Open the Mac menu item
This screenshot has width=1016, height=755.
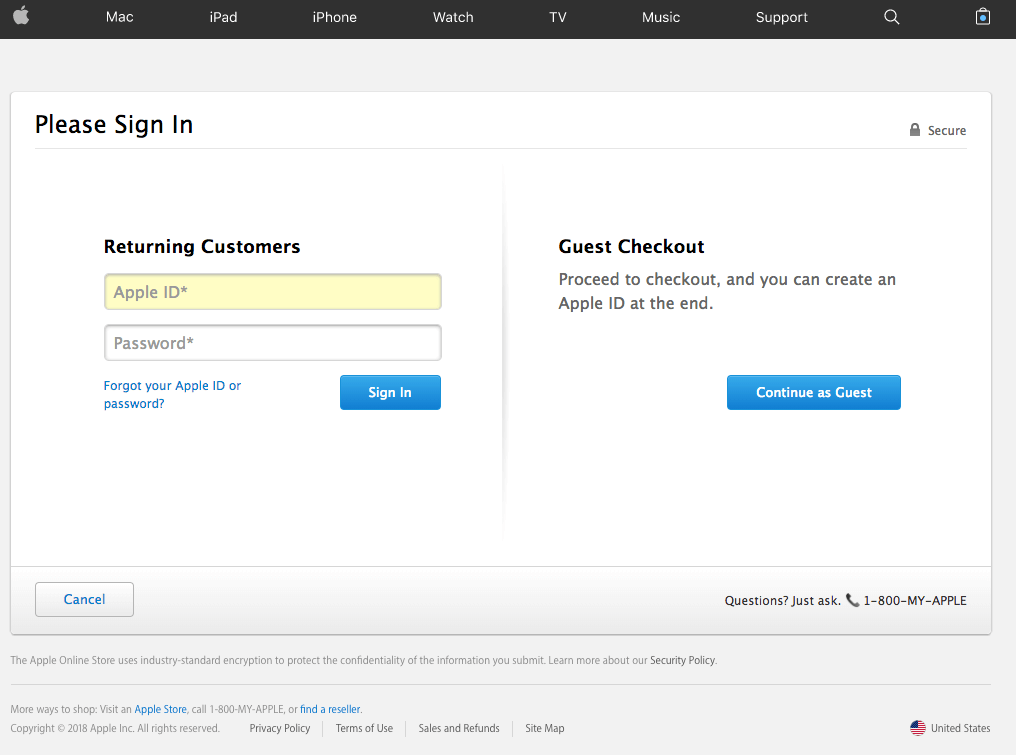(x=120, y=17)
